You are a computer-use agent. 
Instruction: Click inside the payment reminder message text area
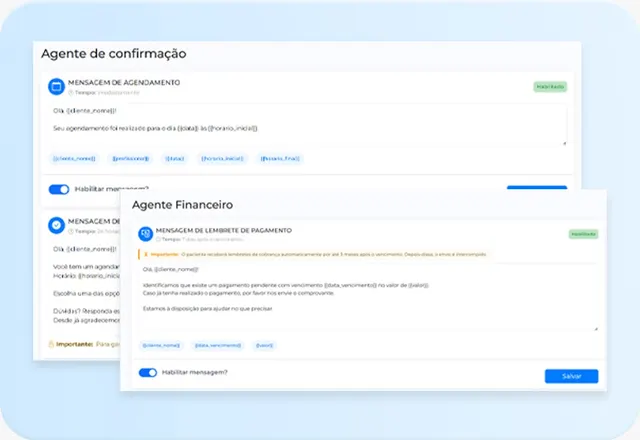pos(369,297)
